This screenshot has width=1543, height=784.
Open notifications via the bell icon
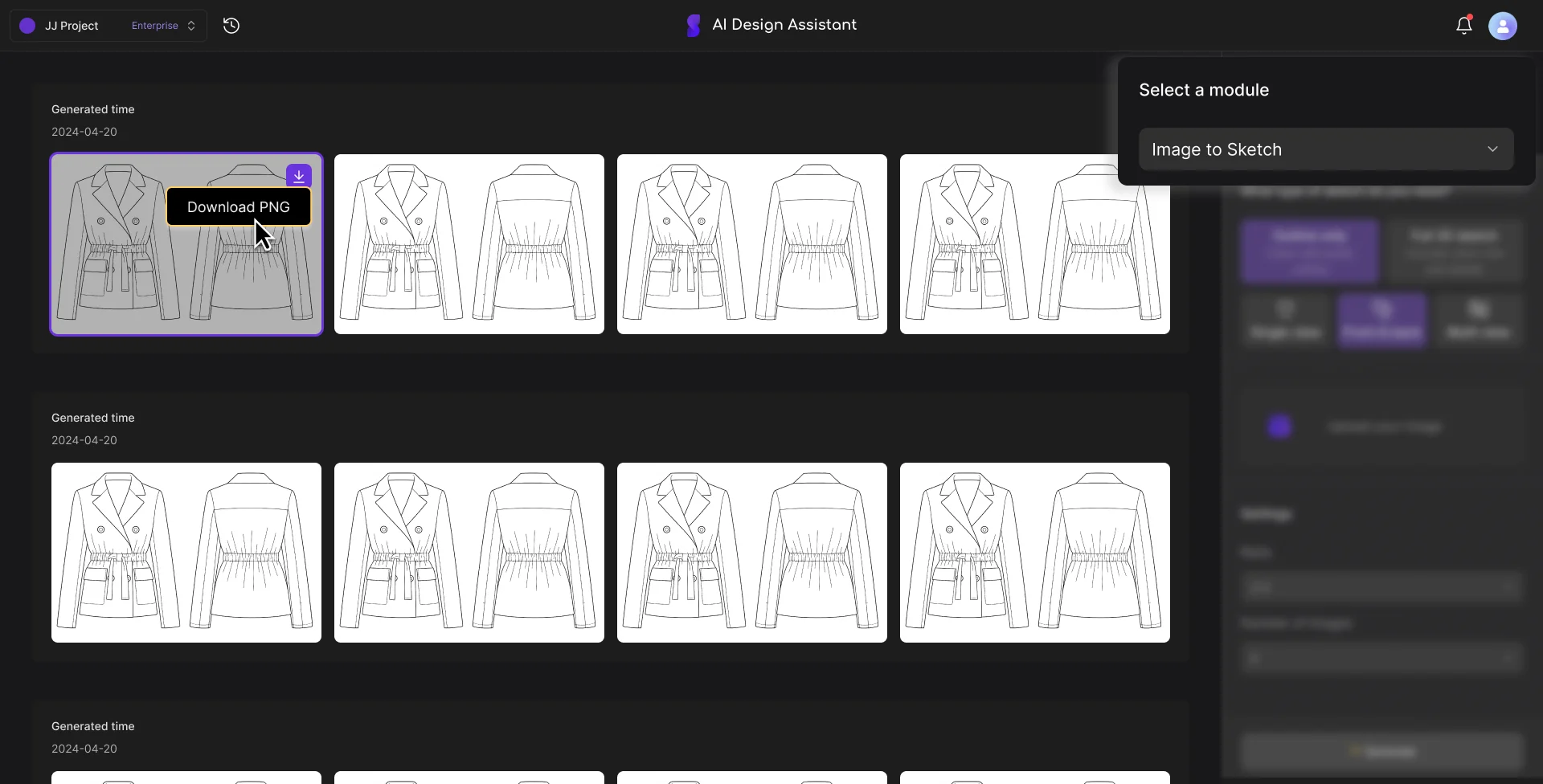click(x=1464, y=25)
